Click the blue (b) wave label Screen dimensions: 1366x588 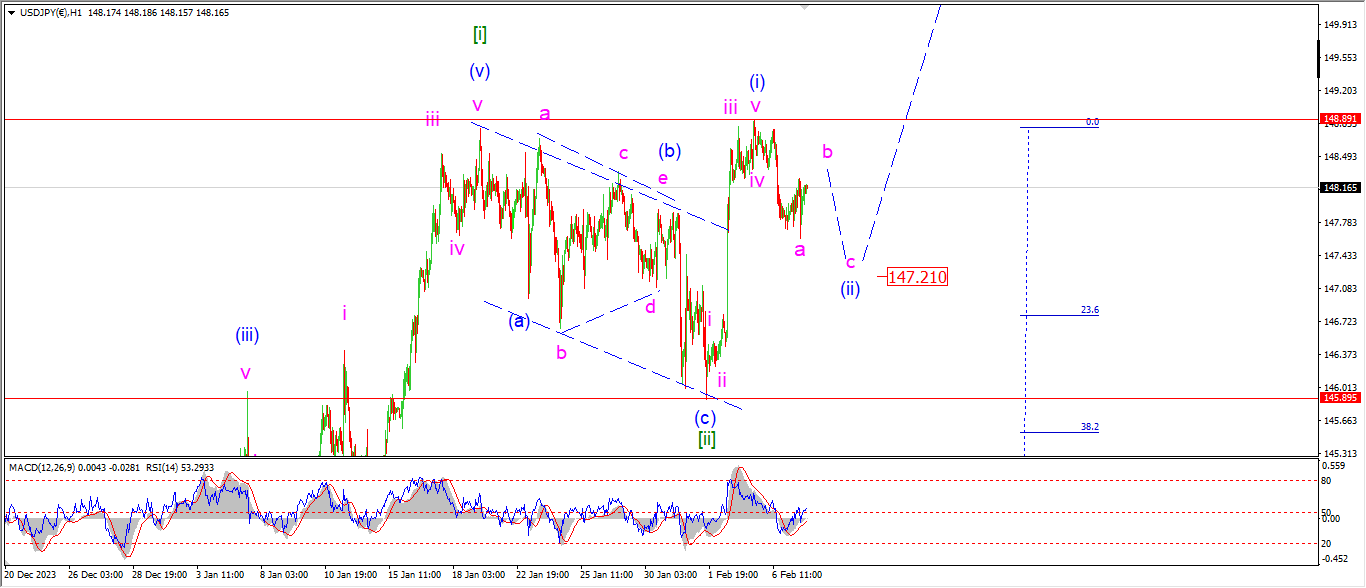coord(669,152)
